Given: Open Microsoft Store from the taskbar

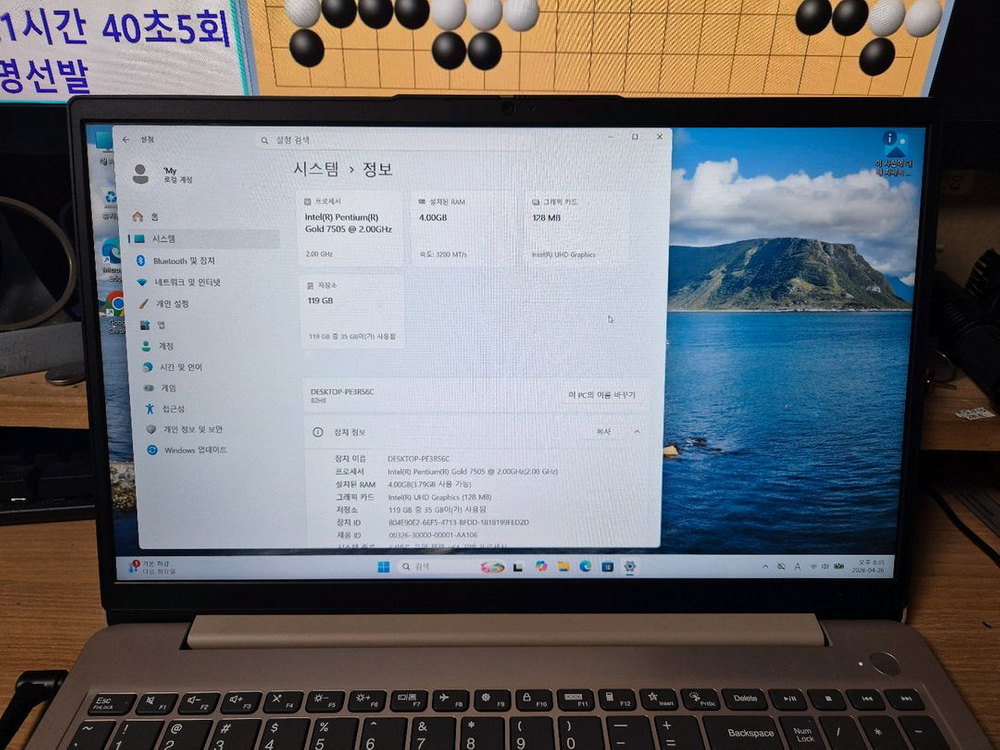Looking at the screenshot, I should pos(606,568).
